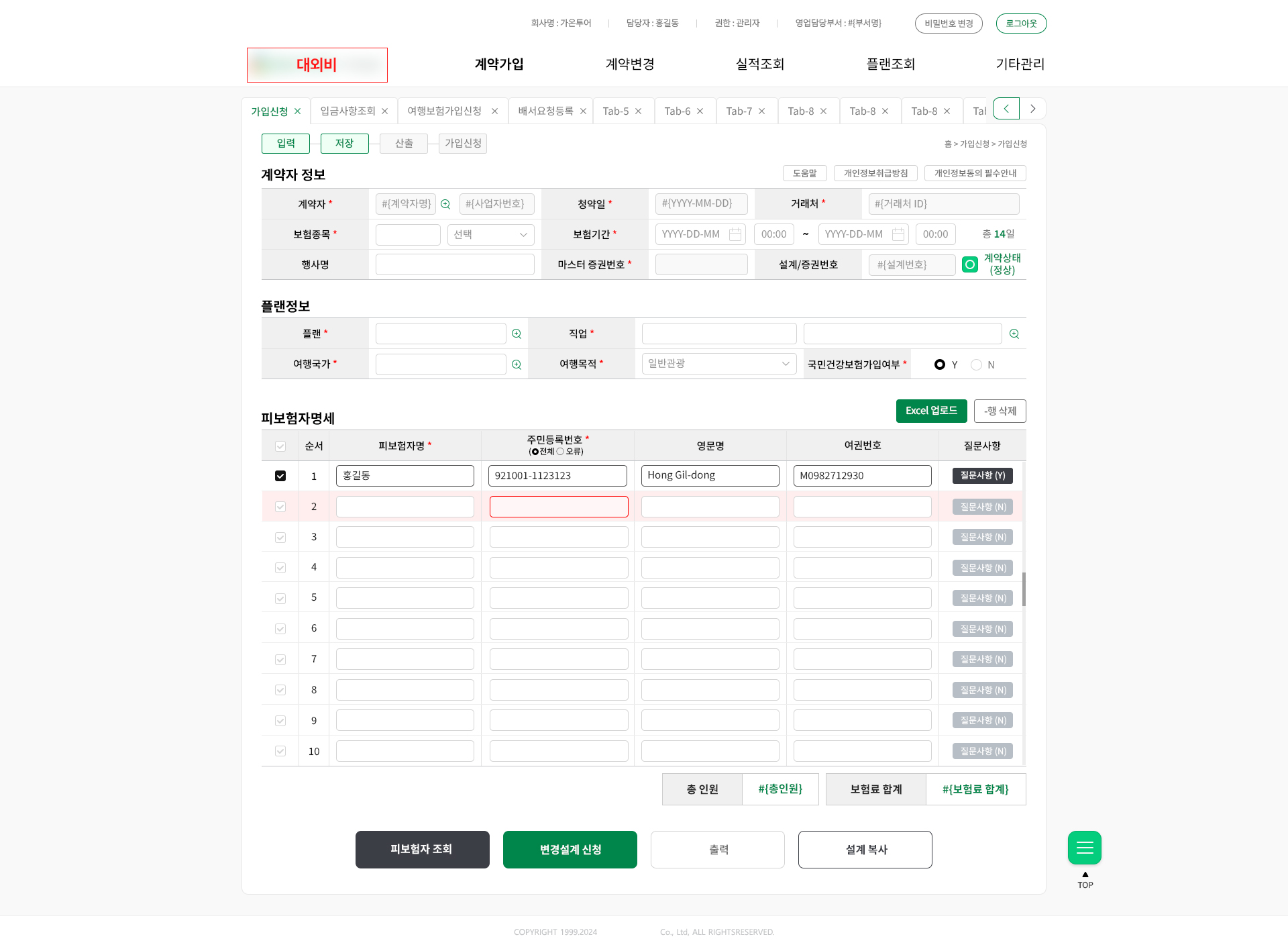Open calendar picker for insurance start date
1288x949 pixels.
point(735,234)
